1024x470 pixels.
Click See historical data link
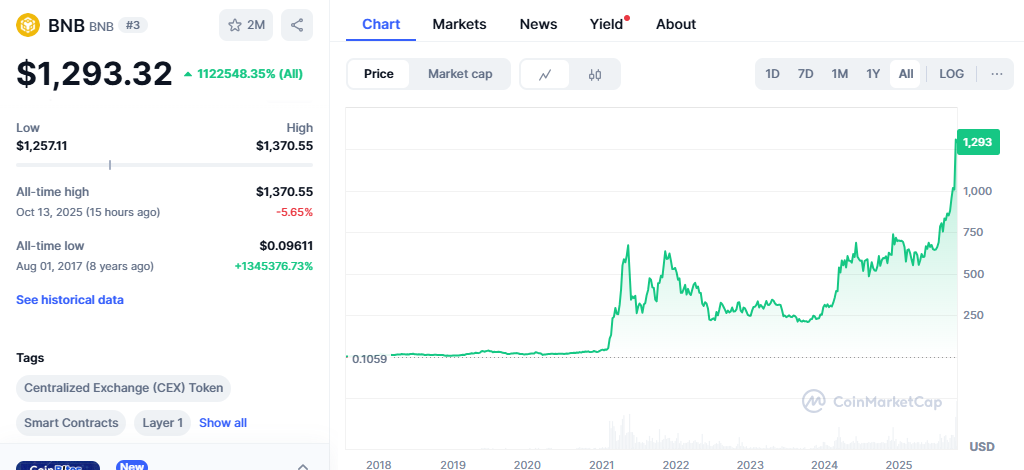70,299
